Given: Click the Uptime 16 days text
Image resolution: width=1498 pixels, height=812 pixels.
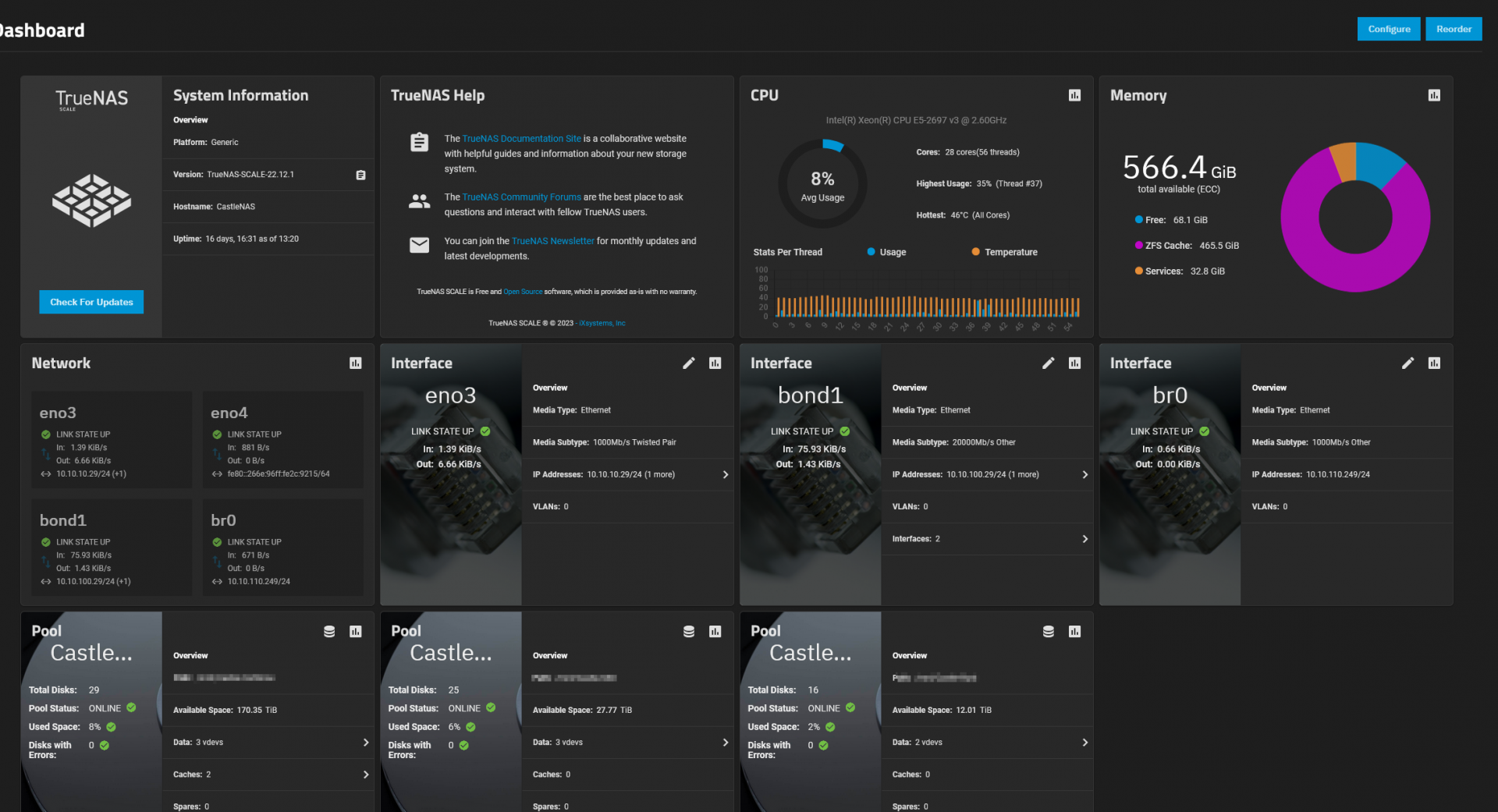Looking at the screenshot, I should click(236, 239).
